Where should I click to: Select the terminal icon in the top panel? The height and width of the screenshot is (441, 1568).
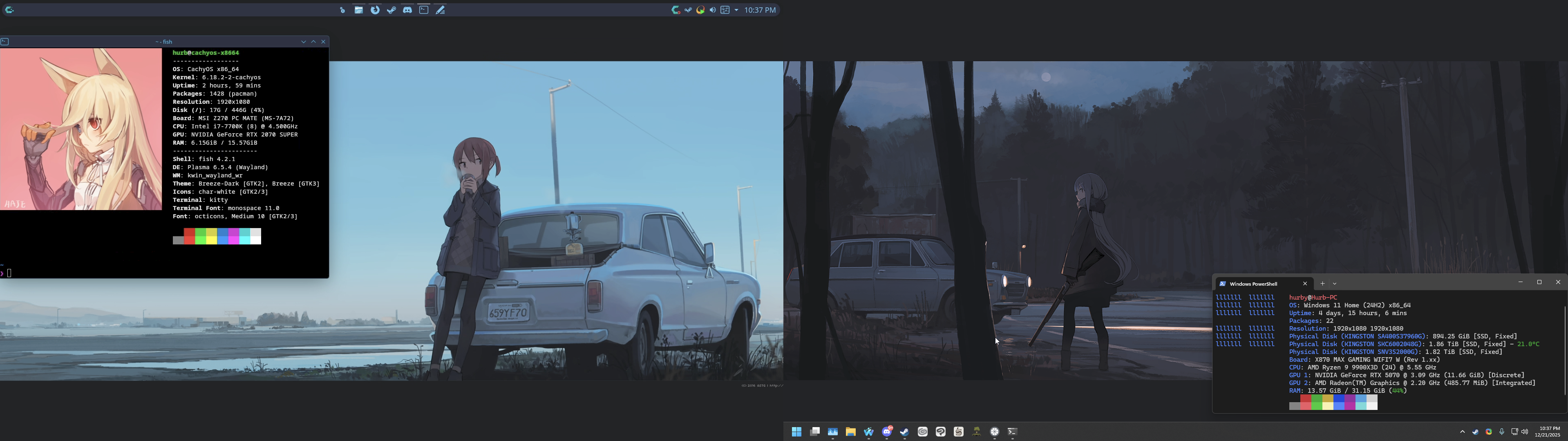[x=424, y=10]
